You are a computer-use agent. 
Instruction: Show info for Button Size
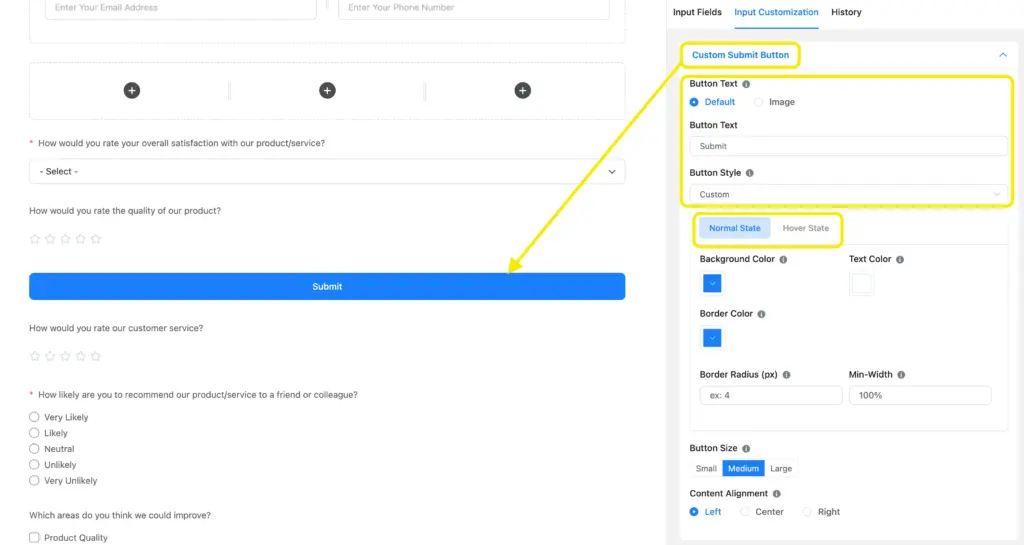[x=746, y=448]
